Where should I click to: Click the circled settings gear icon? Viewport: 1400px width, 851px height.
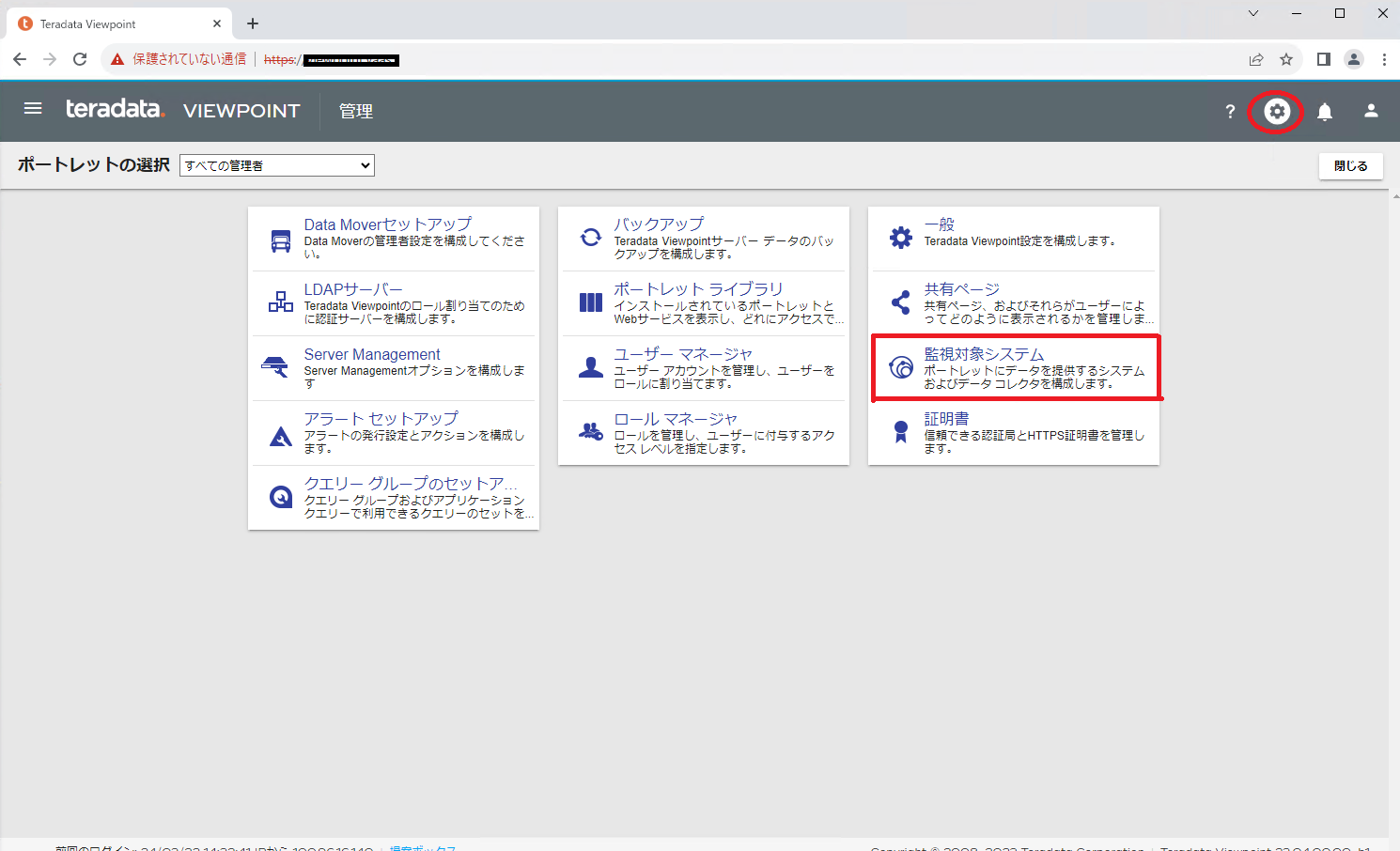point(1275,111)
